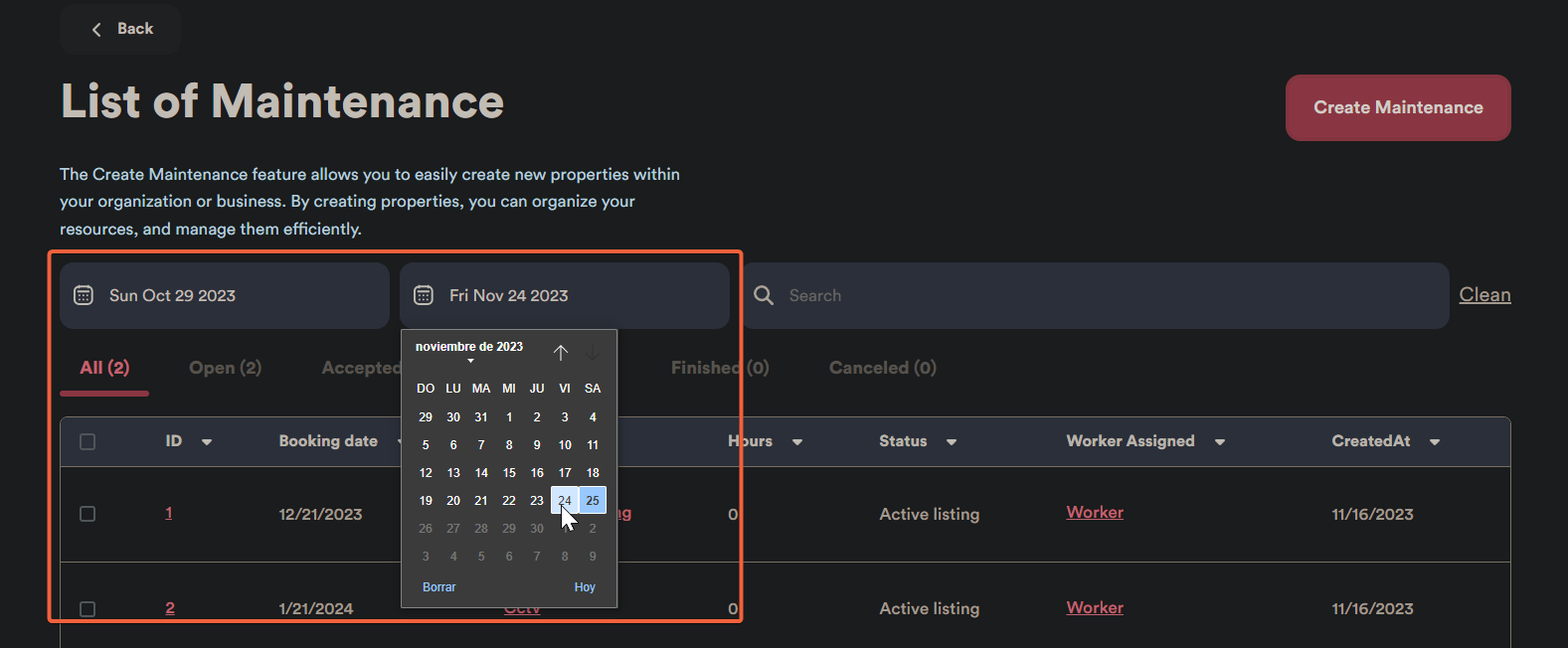The image size is (1568, 648).
Task: Click the Clean link
Action: [x=1484, y=295]
